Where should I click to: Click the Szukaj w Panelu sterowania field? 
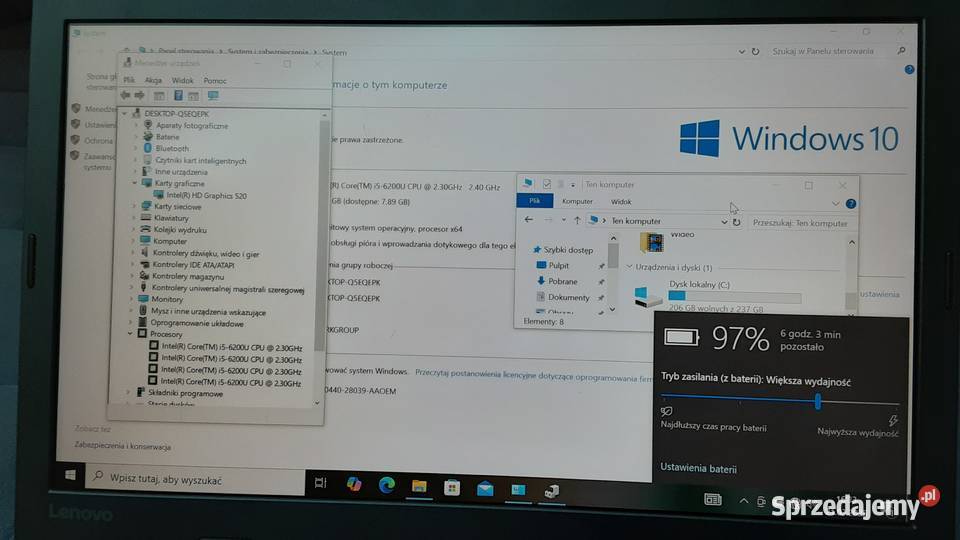[x=836, y=51]
